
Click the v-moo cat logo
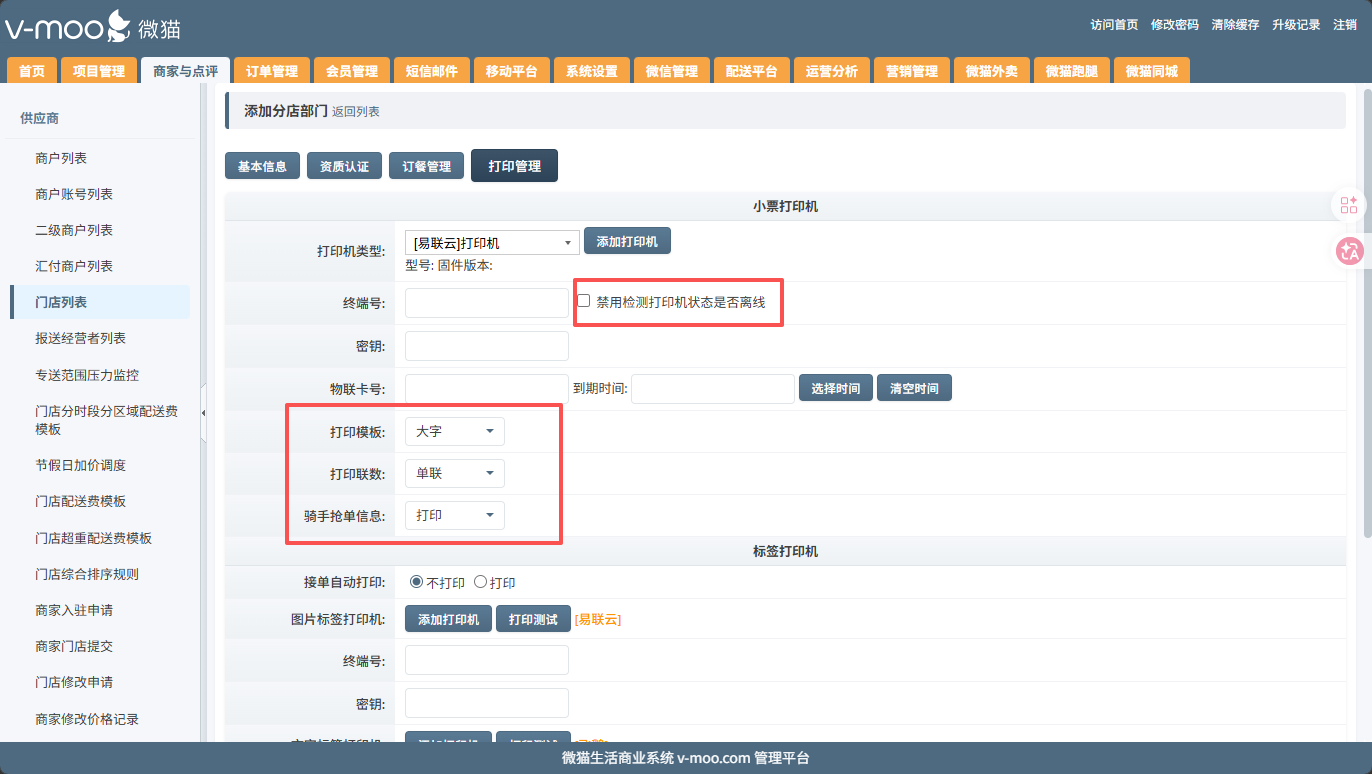pos(93,27)
